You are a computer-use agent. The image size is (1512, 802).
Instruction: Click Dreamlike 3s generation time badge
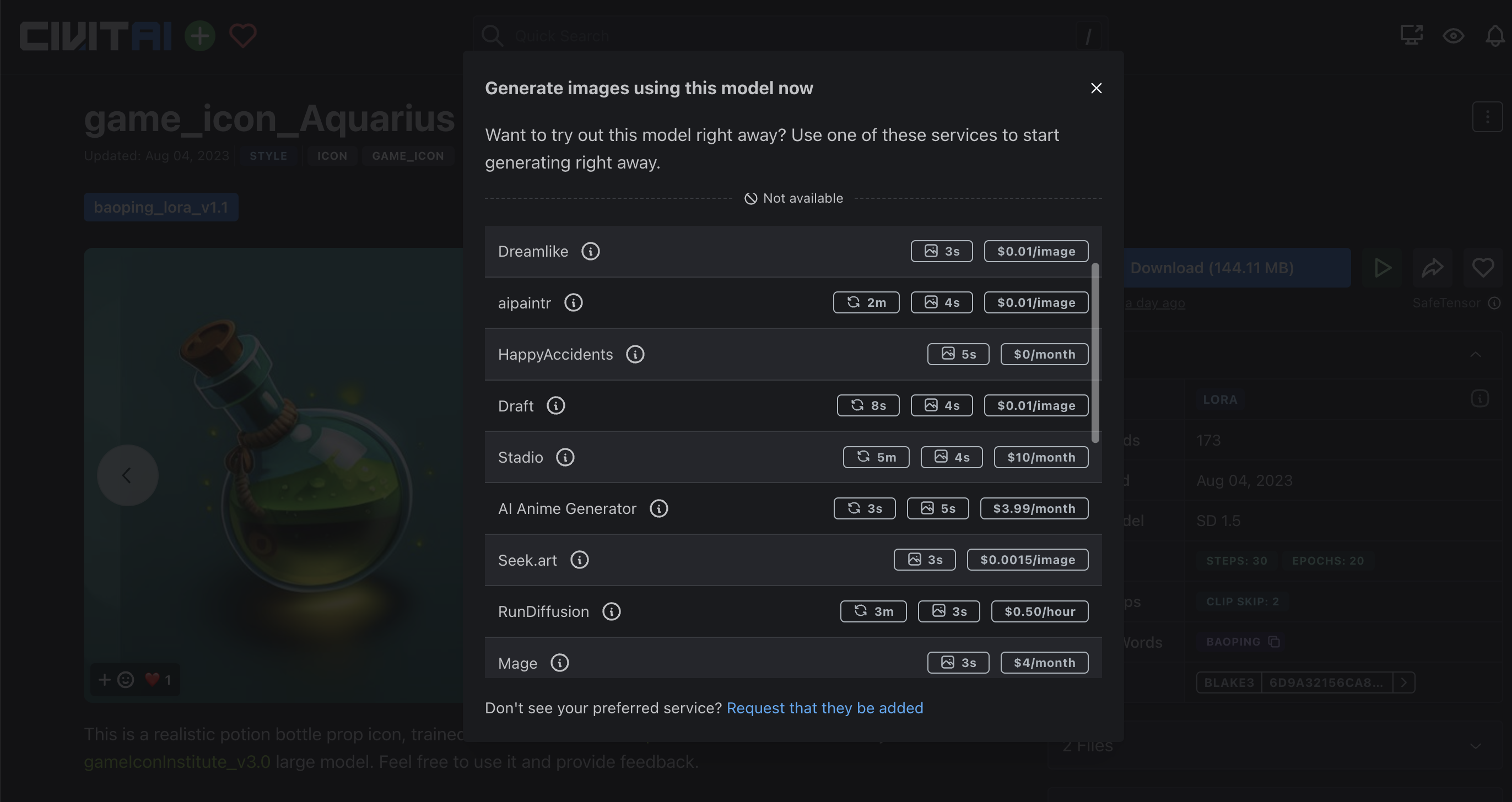pos(942,251)
